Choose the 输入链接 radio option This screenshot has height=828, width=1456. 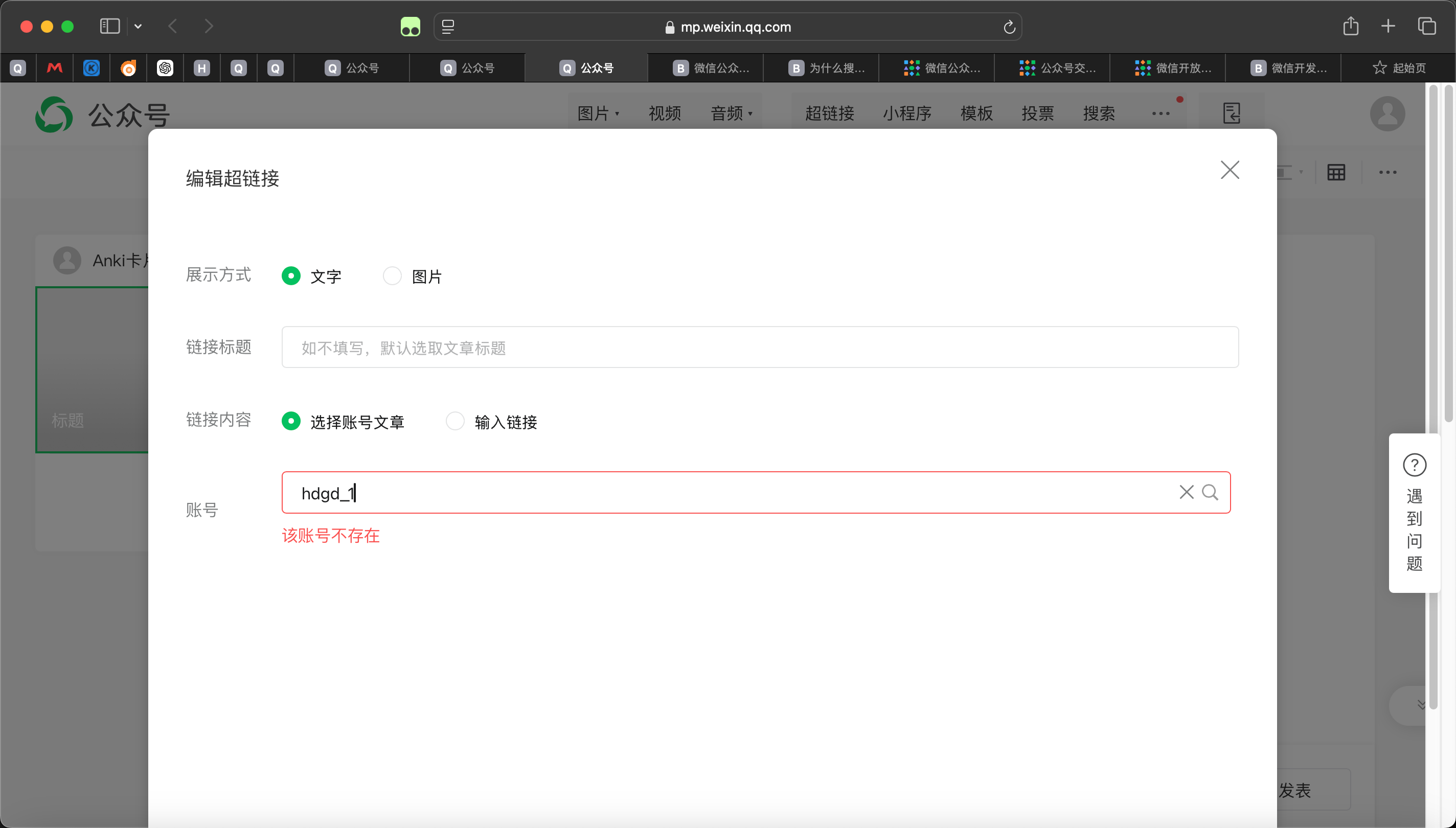pyautogui.click(x=455, y=421)
